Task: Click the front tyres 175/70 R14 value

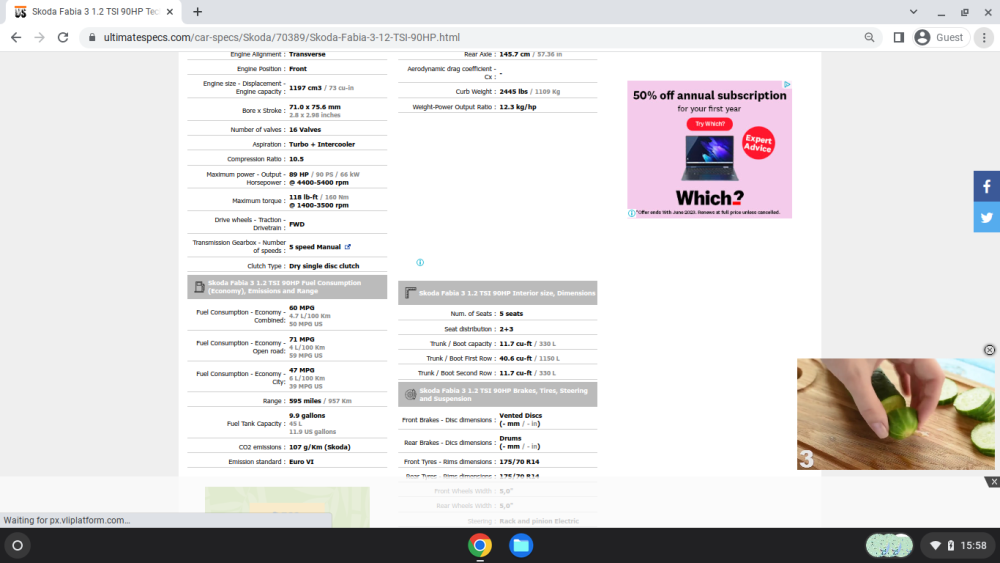Action: pyautogui.click(x=519, y=462)
